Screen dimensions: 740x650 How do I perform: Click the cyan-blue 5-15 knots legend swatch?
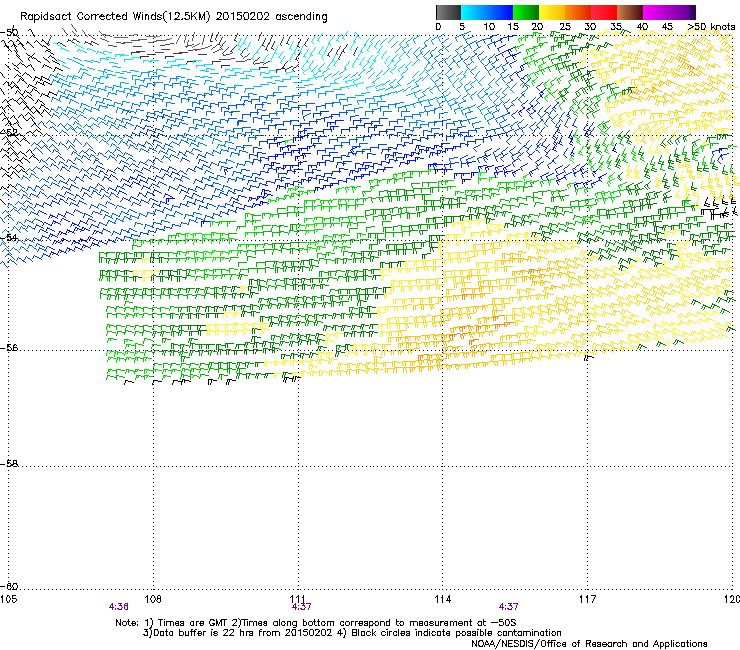[x=487, y=12]
